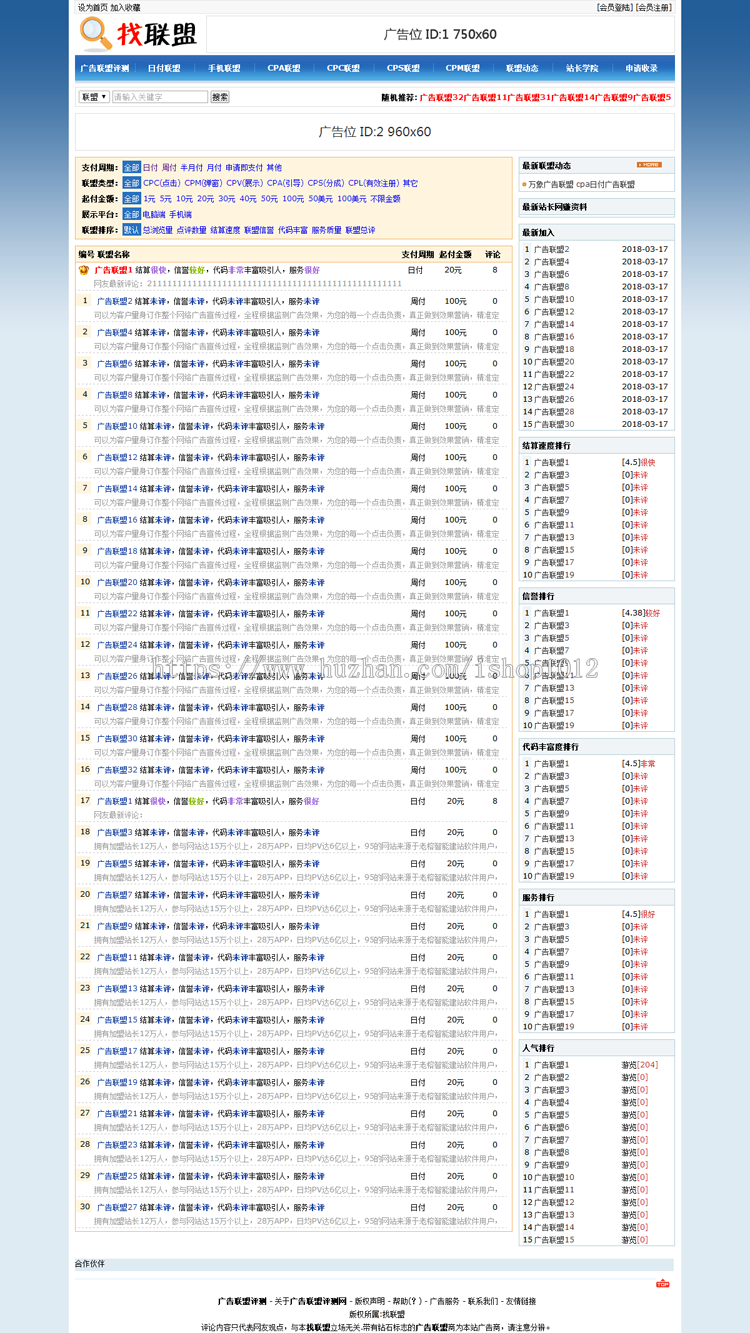Open the CPA联盟 navigation tab
750x1333 pixels.
(x=283, y=69)
